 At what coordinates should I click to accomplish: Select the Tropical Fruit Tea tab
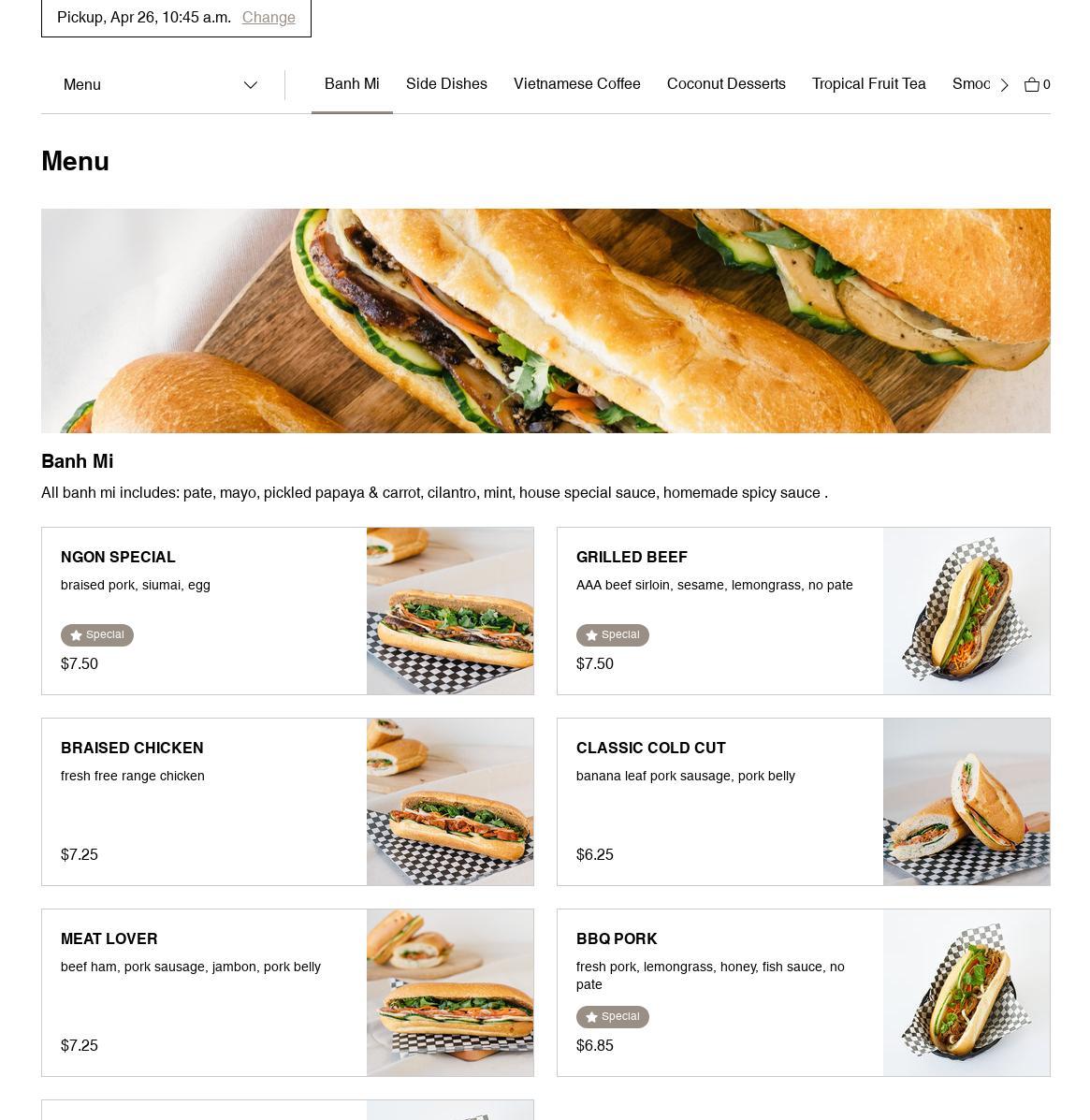tap(868, 83)
